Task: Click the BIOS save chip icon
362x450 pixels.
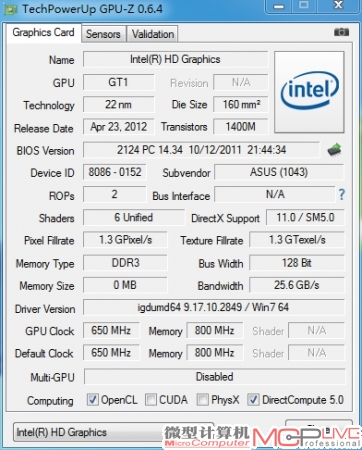Action: click(x=334, y=150)
